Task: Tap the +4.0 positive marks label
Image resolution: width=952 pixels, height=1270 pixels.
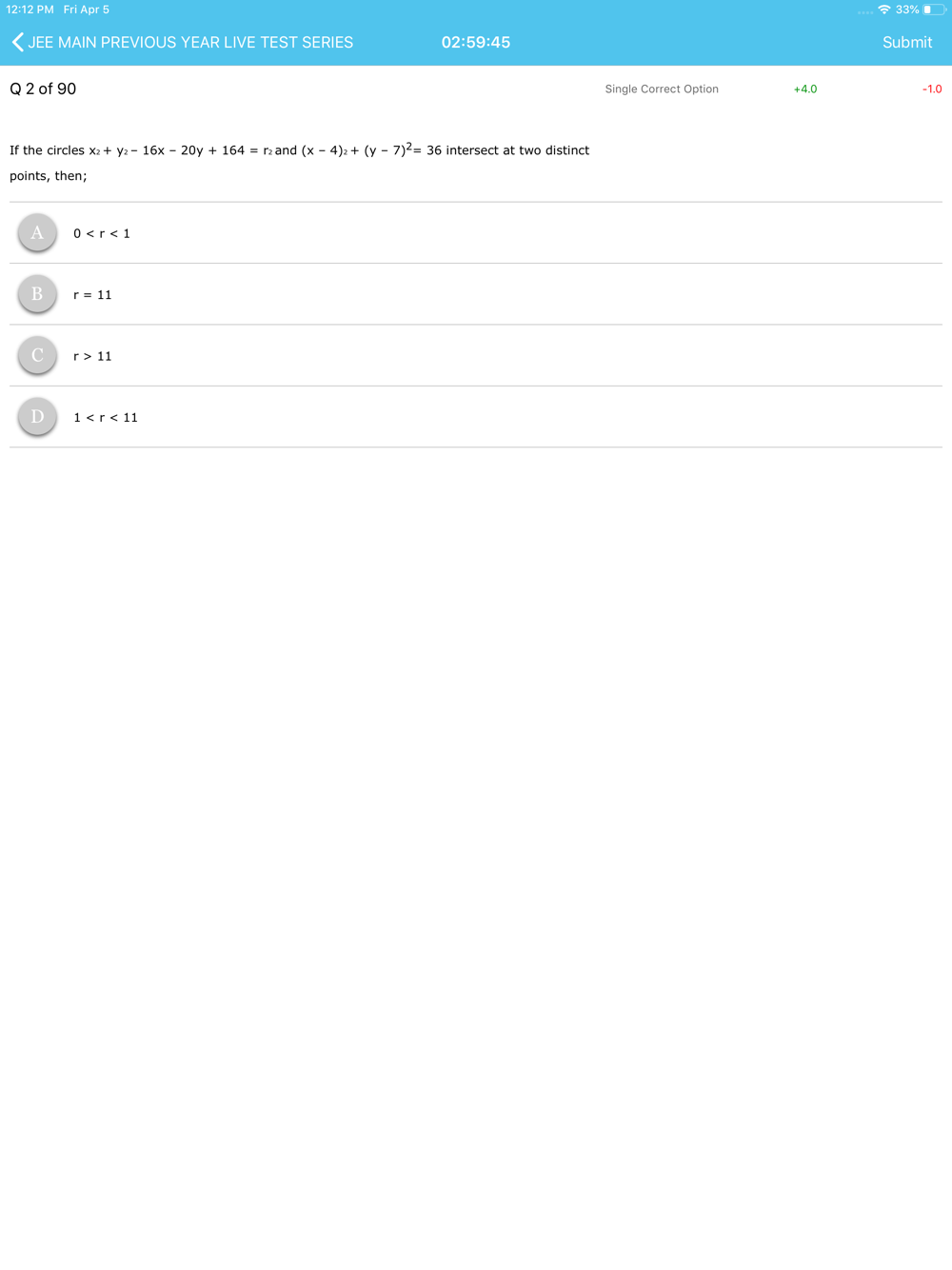Action: (x=805, y=89)
